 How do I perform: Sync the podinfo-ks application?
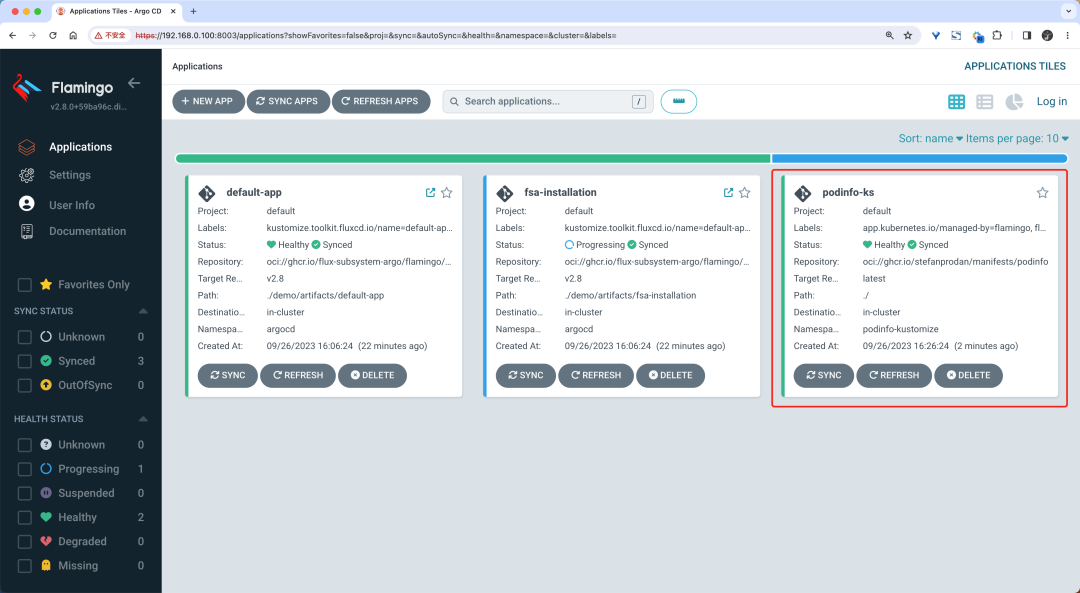[x=824, y=375]
